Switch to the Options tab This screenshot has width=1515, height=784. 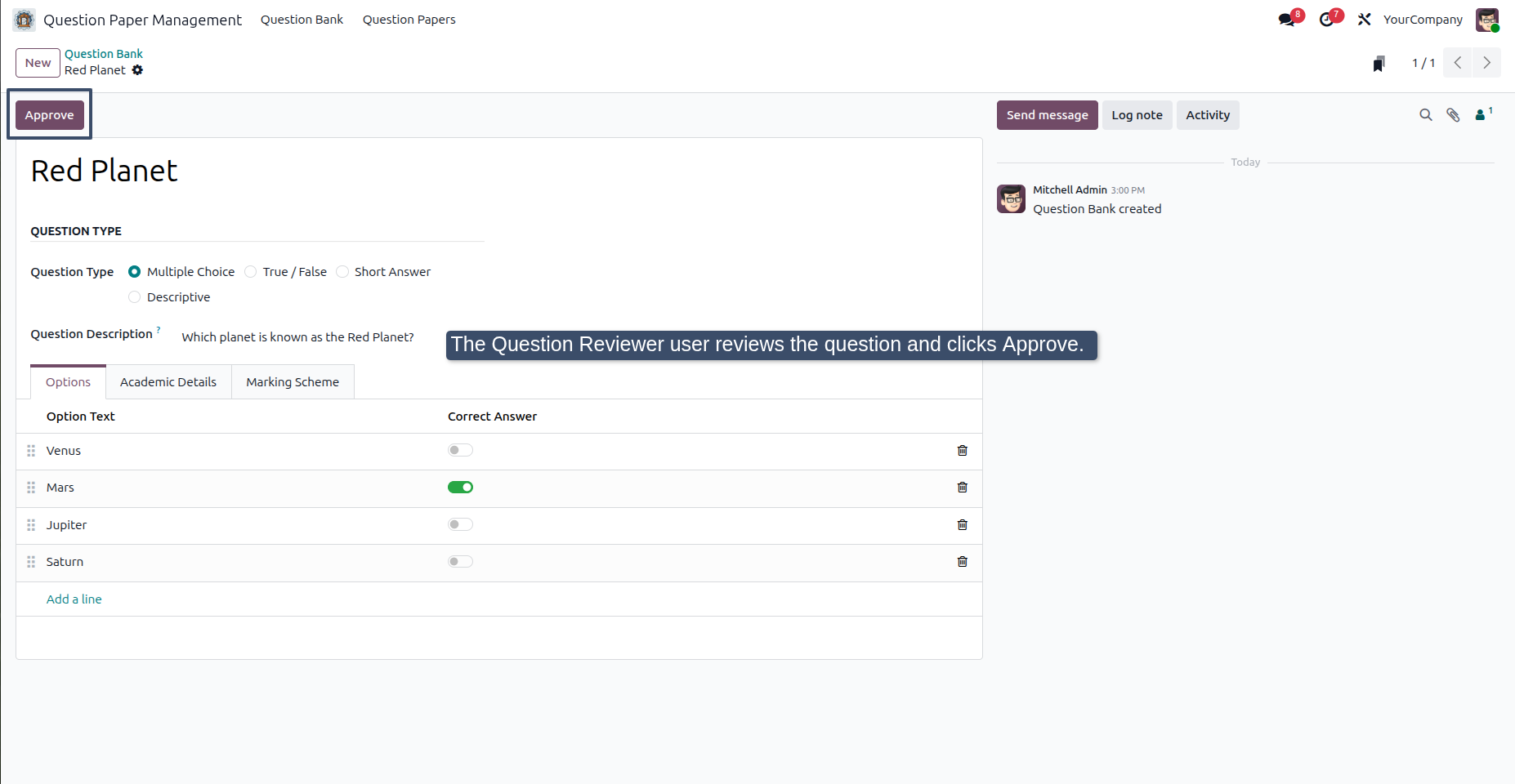(x=68, y=382)
